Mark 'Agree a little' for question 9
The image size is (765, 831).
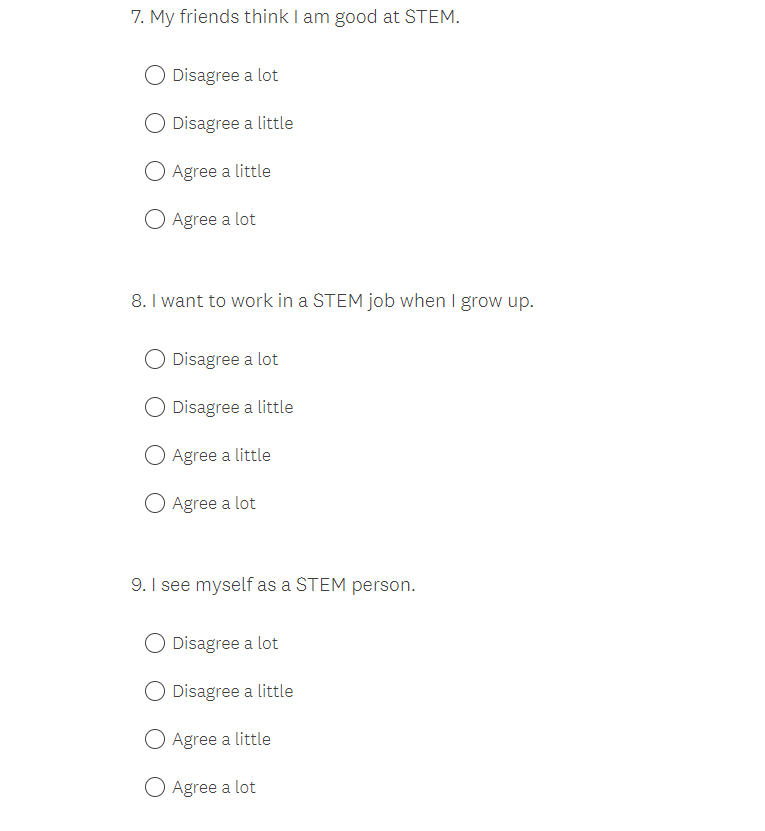pos(155,739)
